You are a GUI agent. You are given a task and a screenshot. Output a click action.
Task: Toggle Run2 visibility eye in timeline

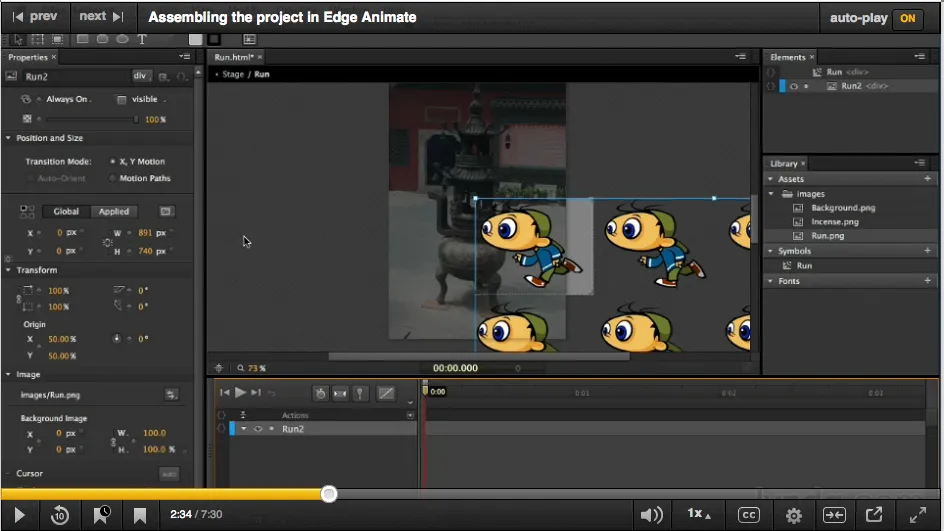click(258, 429)
